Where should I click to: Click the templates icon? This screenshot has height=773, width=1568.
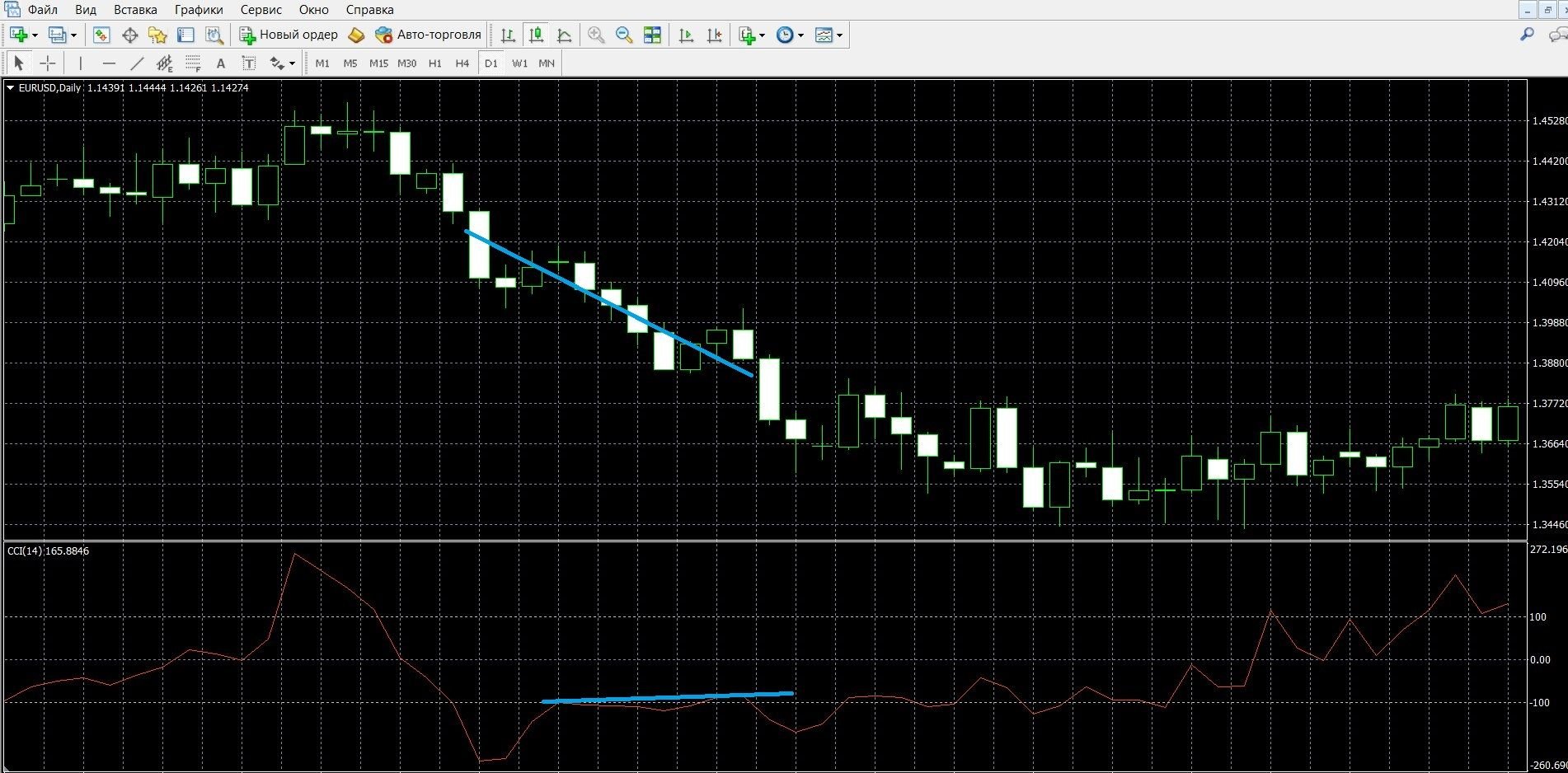824,35
